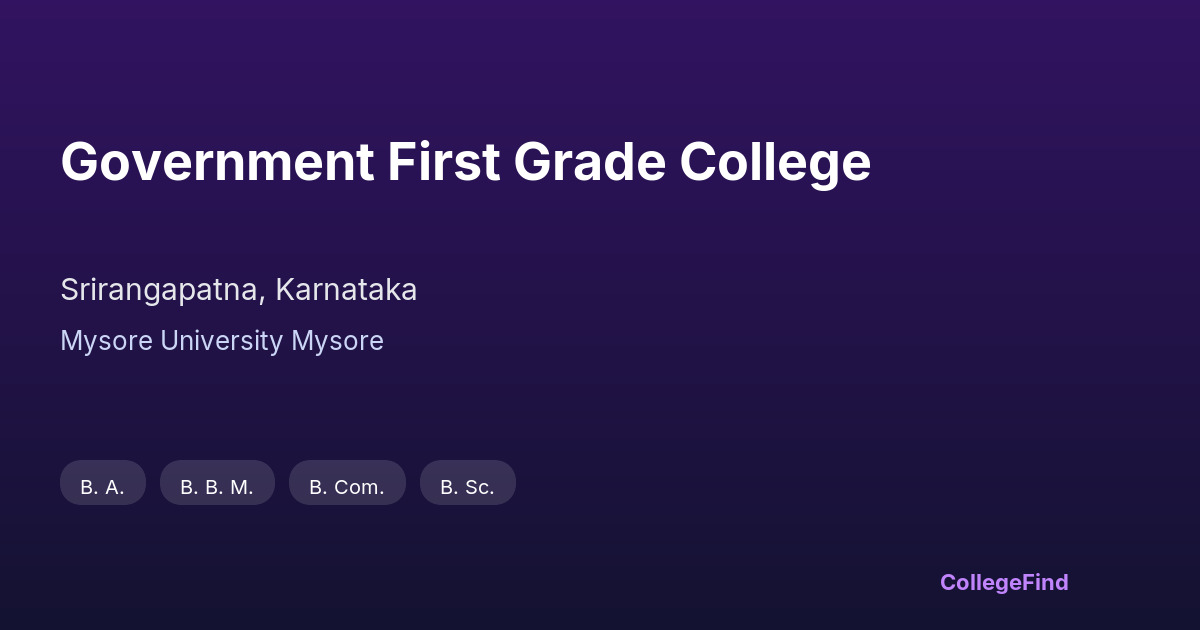The width and height of the screenshot is (1200, 630).
Task: Pick the B. Sc. course tag
Action: click(468, 483)
